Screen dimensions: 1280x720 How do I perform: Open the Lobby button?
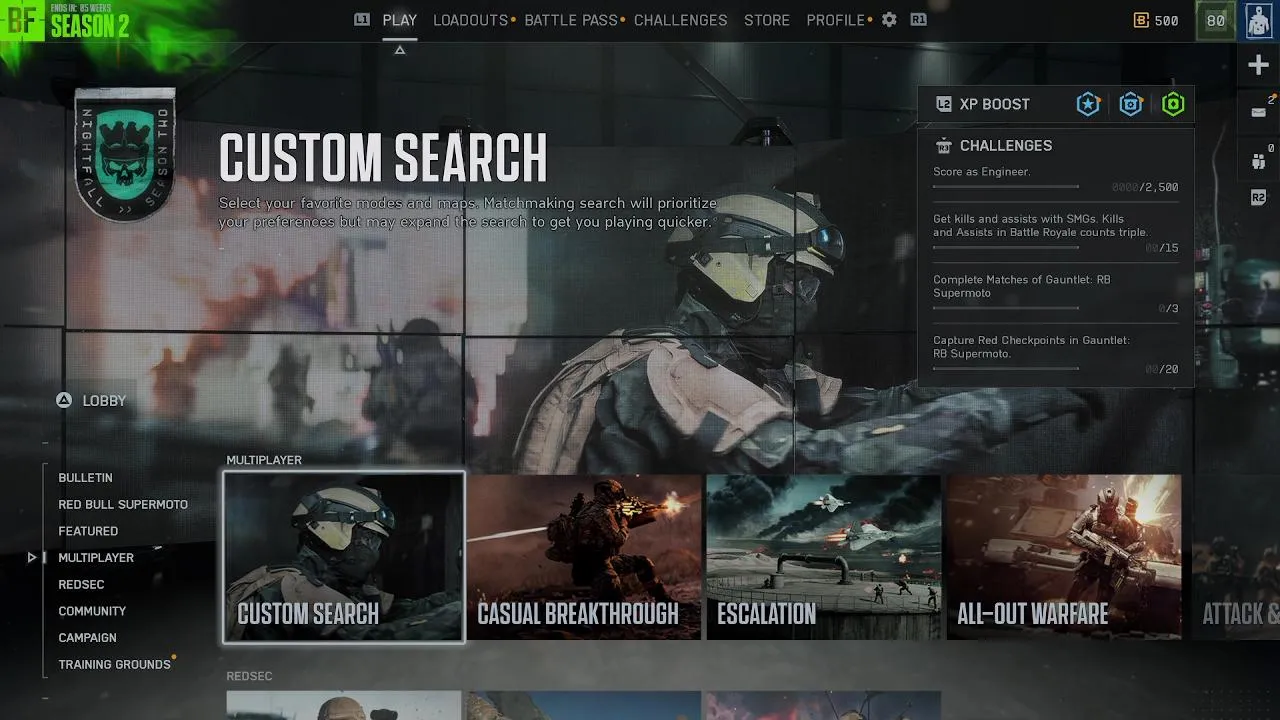coord(91,400)
